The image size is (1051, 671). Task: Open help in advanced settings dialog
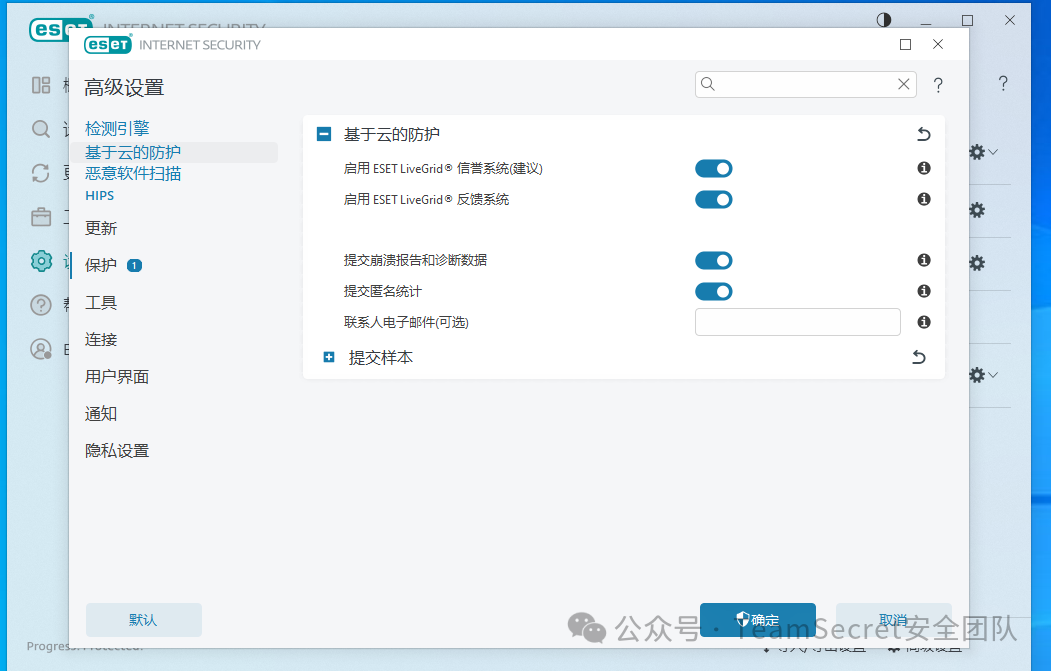point(938,84)
